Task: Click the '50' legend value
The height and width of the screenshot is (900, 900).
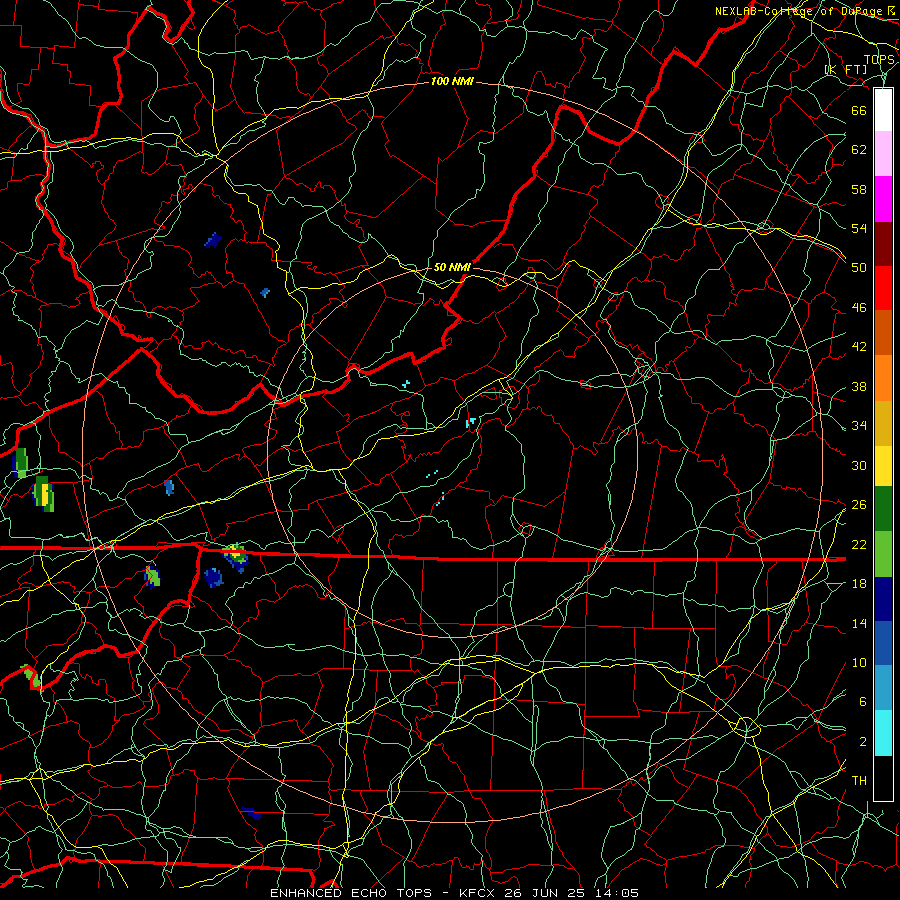Action: pyautogui.click(x=859, y=267)
